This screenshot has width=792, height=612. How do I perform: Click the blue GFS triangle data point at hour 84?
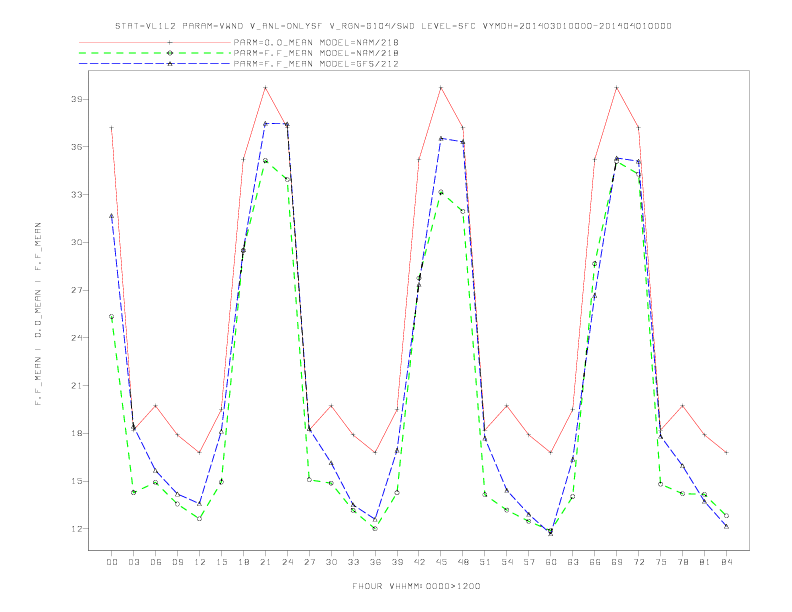[x=726, y=526]
